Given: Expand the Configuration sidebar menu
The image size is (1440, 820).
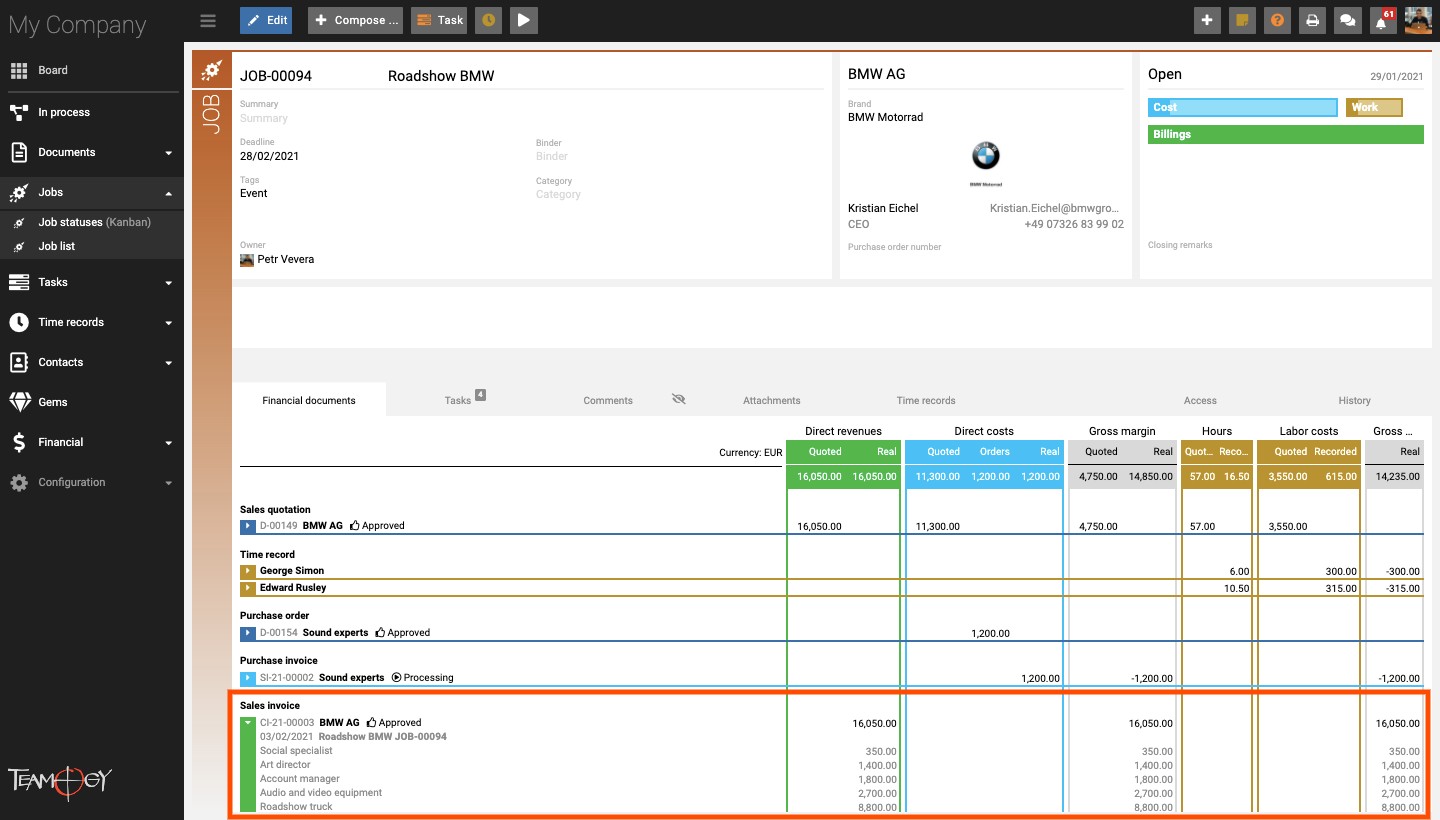Looking at the screenshot, I should pyautogui.click(x=92, y=482).
